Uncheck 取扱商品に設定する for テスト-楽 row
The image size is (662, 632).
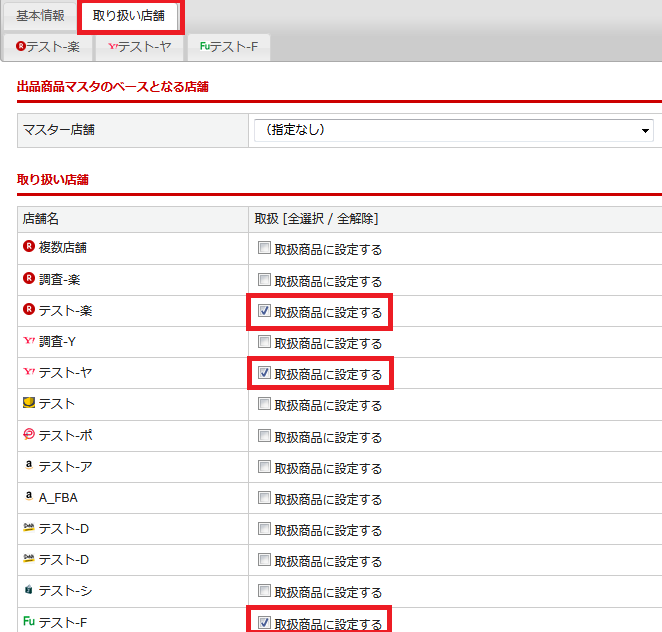[264, 310]
